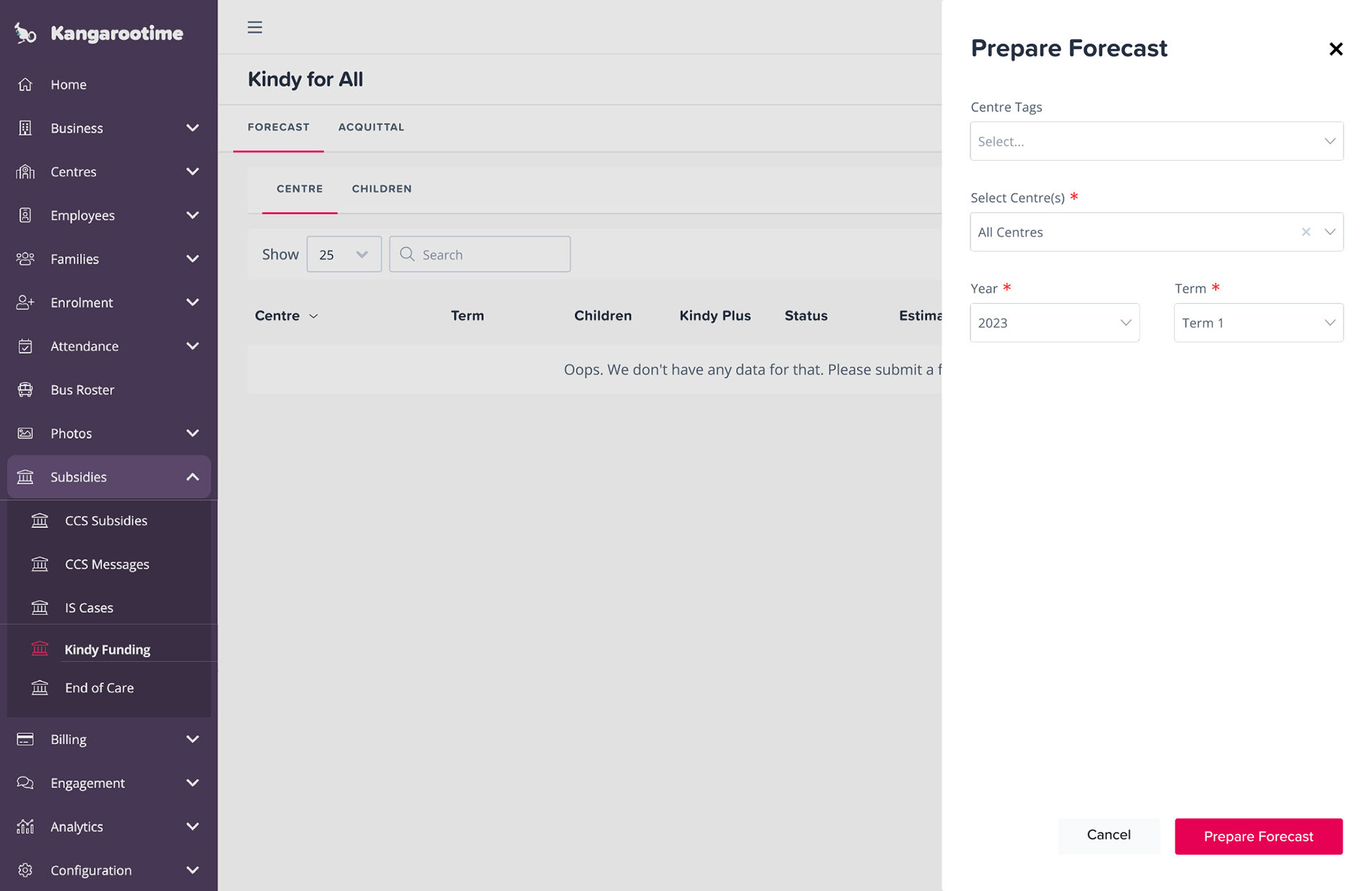
Task: Open the Select Centre(s) dropdown
Action: (1156, 232)
